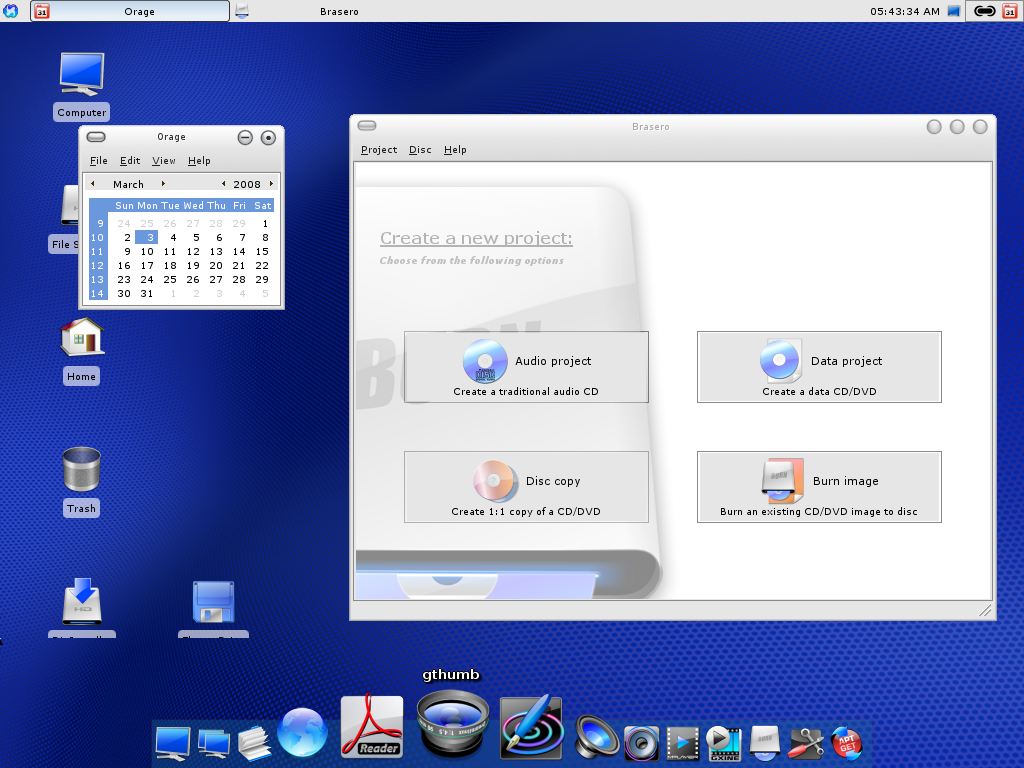Go to previous year before 2008 in Orage
Screen dimensions: 1024x768
[x=223, y=184]
